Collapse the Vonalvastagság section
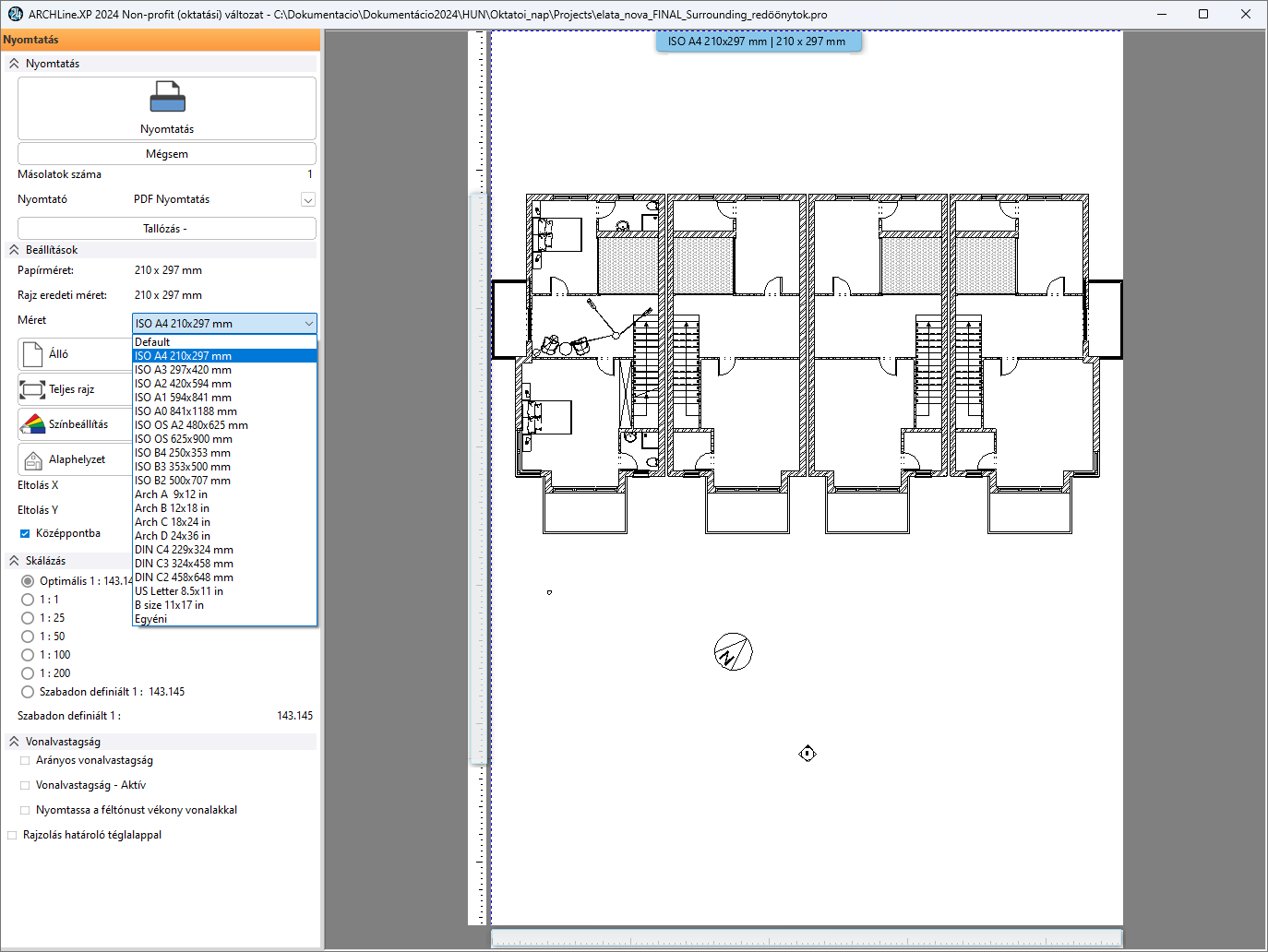Viewport: 1268px width, 952px height. (x=14, y=742)
